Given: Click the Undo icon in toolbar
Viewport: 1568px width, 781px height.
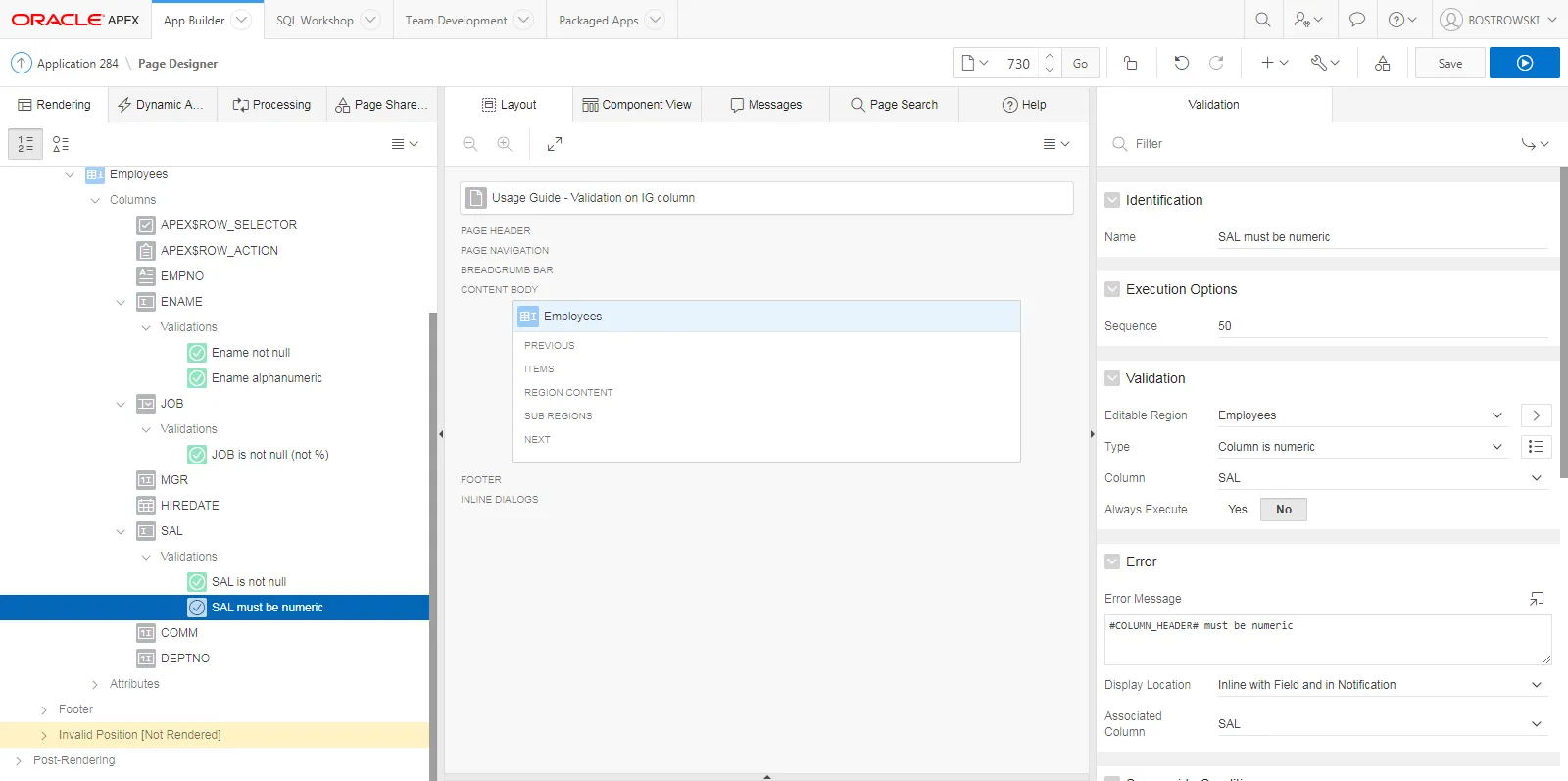Looking at the screenshot, I should pyautogui.click(x=1181, y=63).
